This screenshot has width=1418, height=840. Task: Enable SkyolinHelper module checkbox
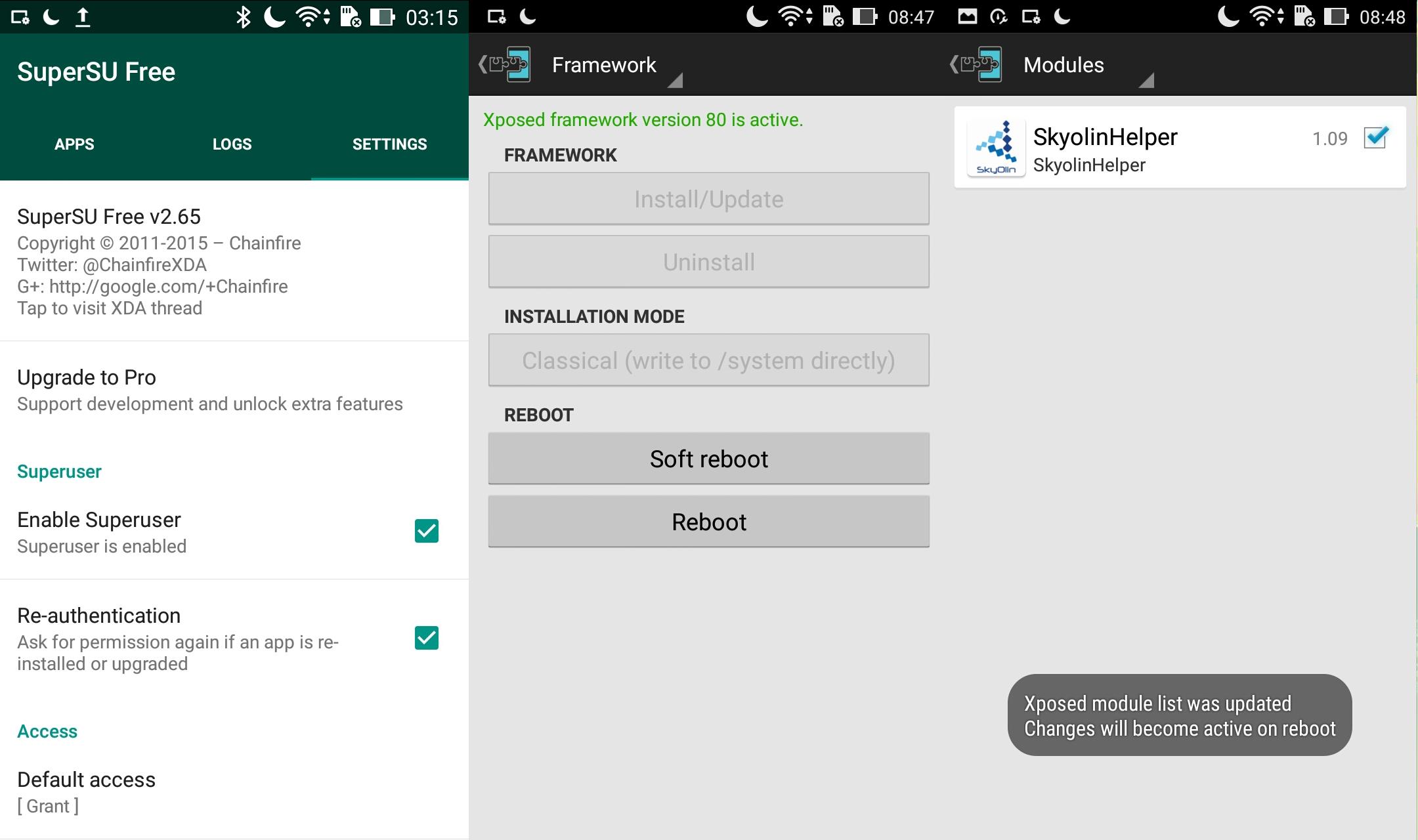pyautogui.click(x=1376, y=138)
